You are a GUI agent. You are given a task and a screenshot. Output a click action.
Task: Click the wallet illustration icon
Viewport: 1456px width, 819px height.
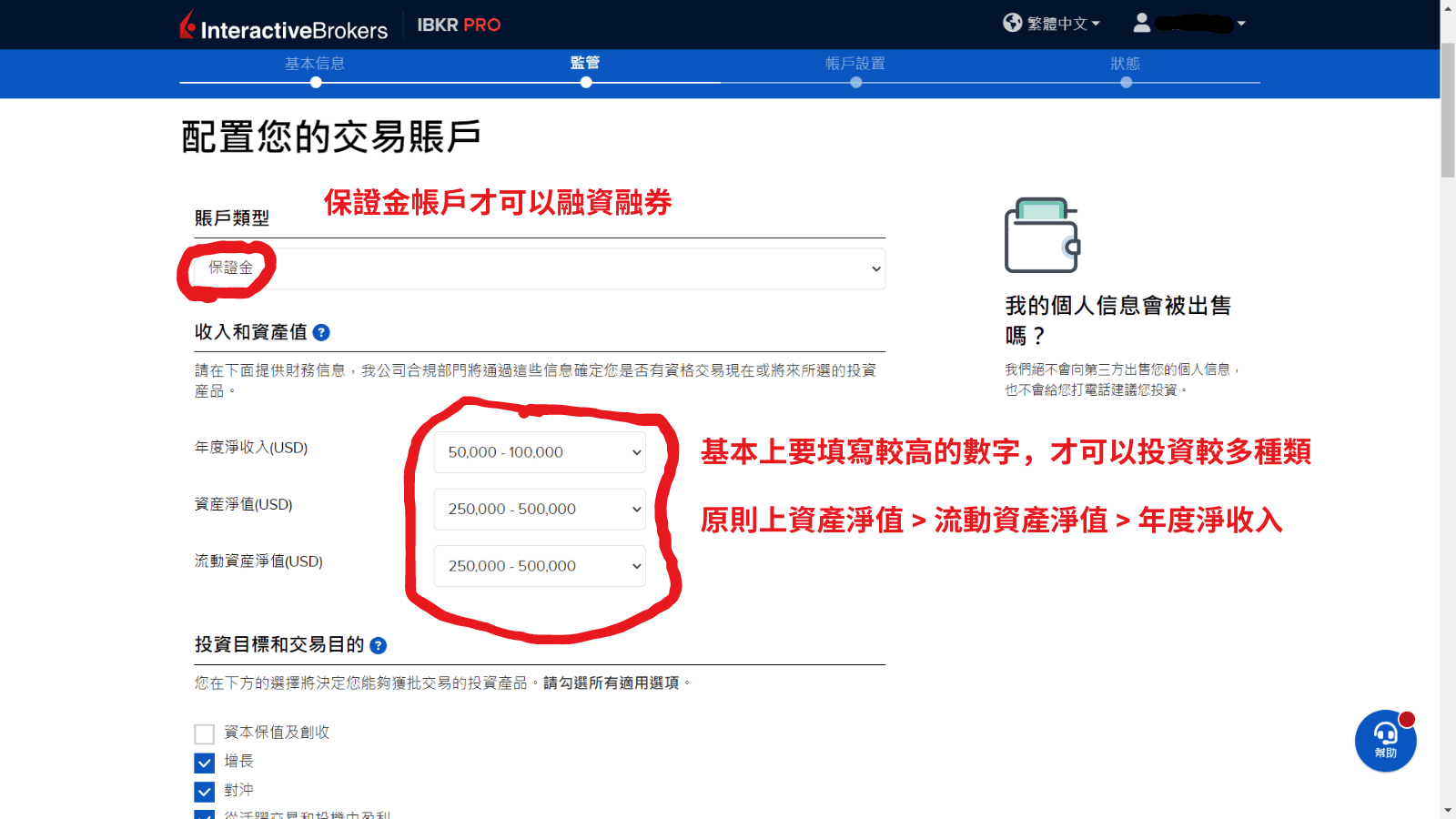[x=1041, y=235]
